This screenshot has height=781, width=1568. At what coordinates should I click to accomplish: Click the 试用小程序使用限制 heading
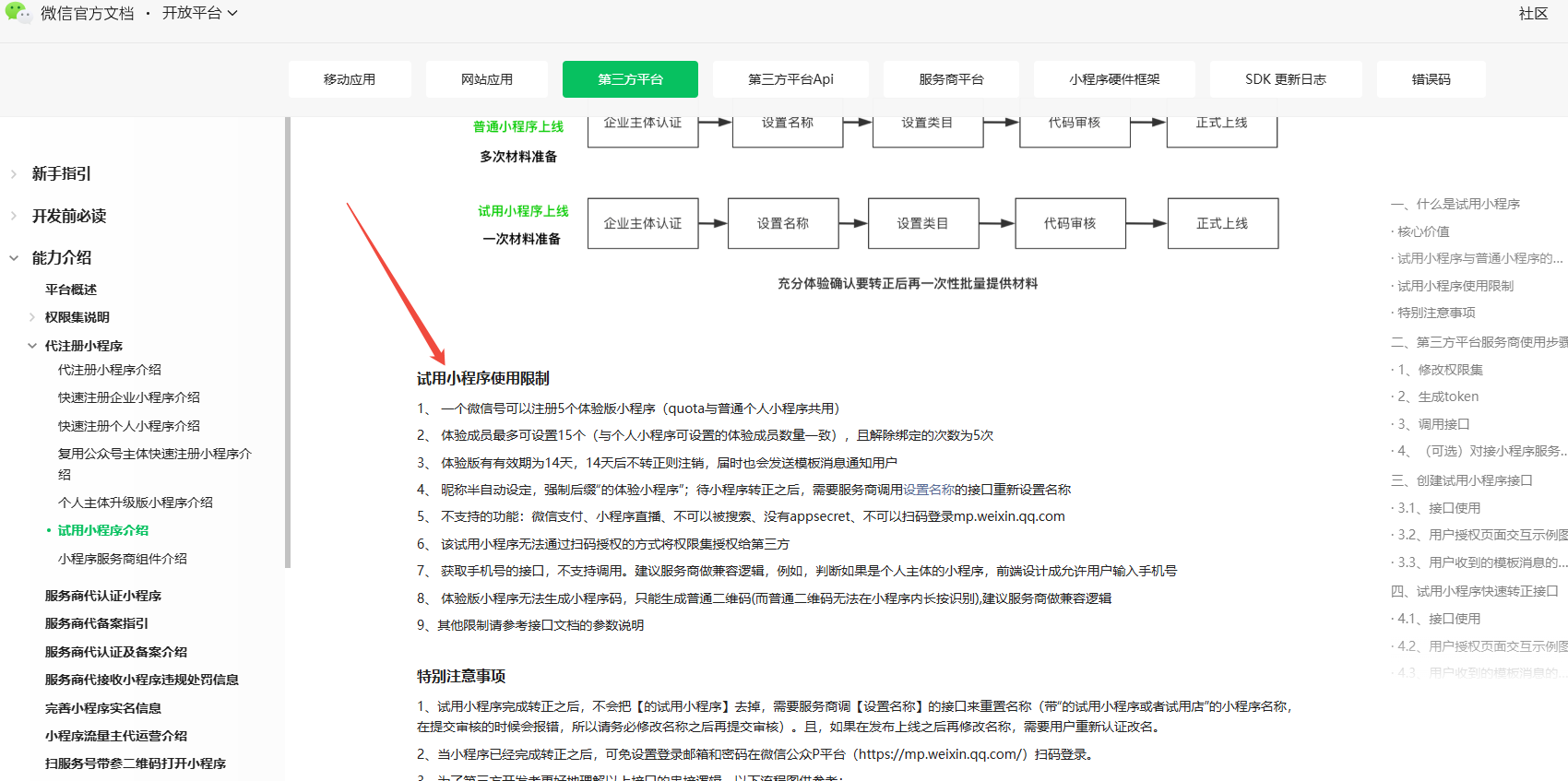coord(483,378)
